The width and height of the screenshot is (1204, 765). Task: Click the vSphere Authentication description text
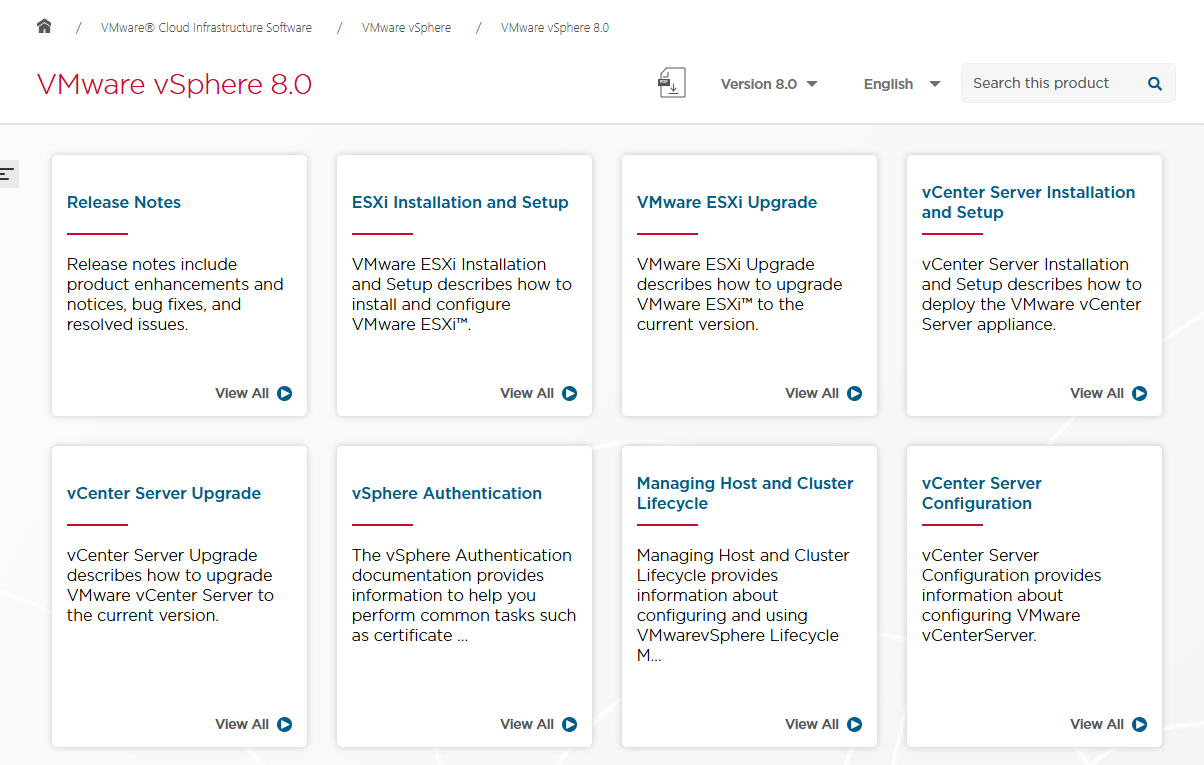(x=464, y=595)
